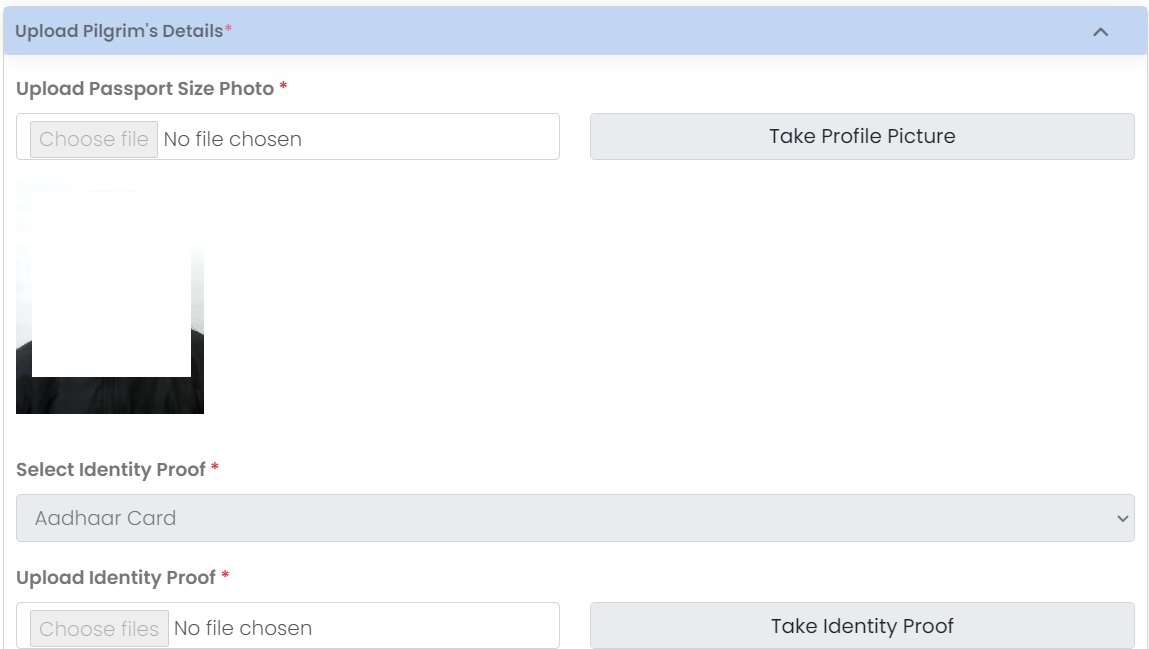Click the Upload Pilgrim's Details header title
Viewport: 1149px width, 649px height.
click(x=118, y=31)
